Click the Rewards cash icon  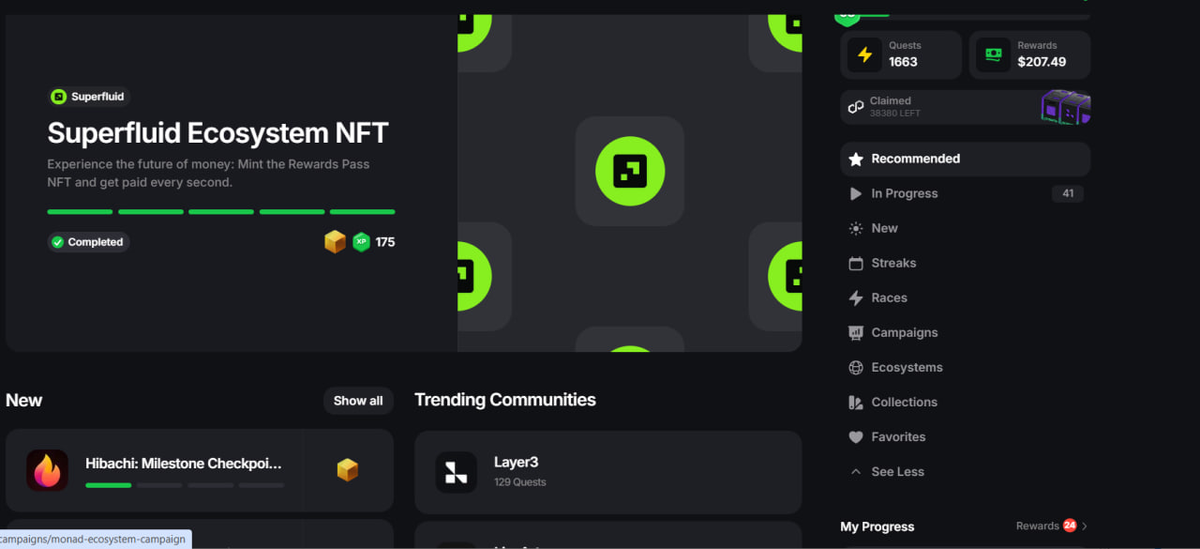click(x=993, y=54)
